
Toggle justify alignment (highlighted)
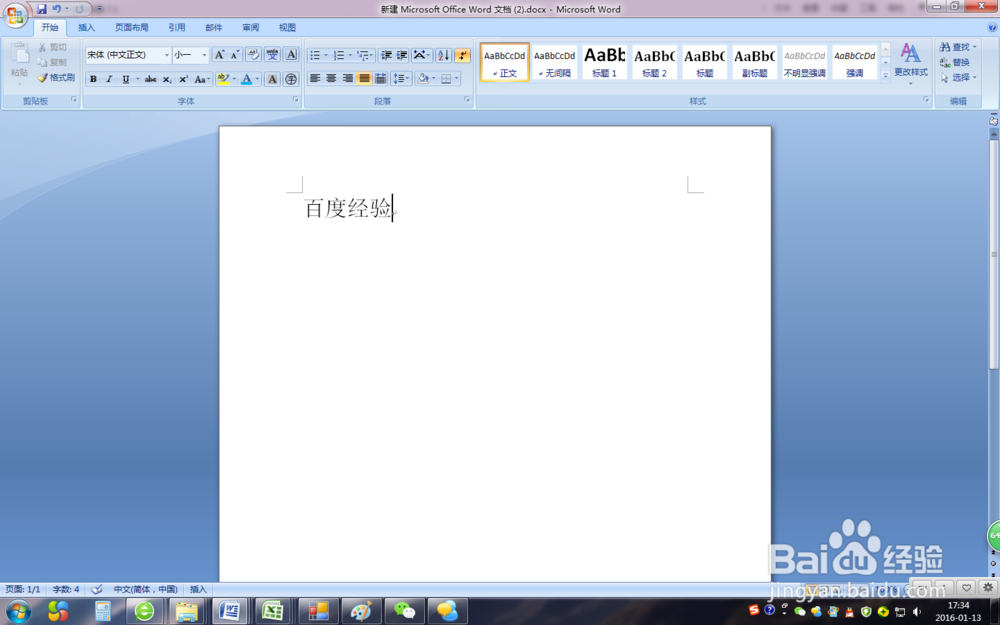coord(364,79)
